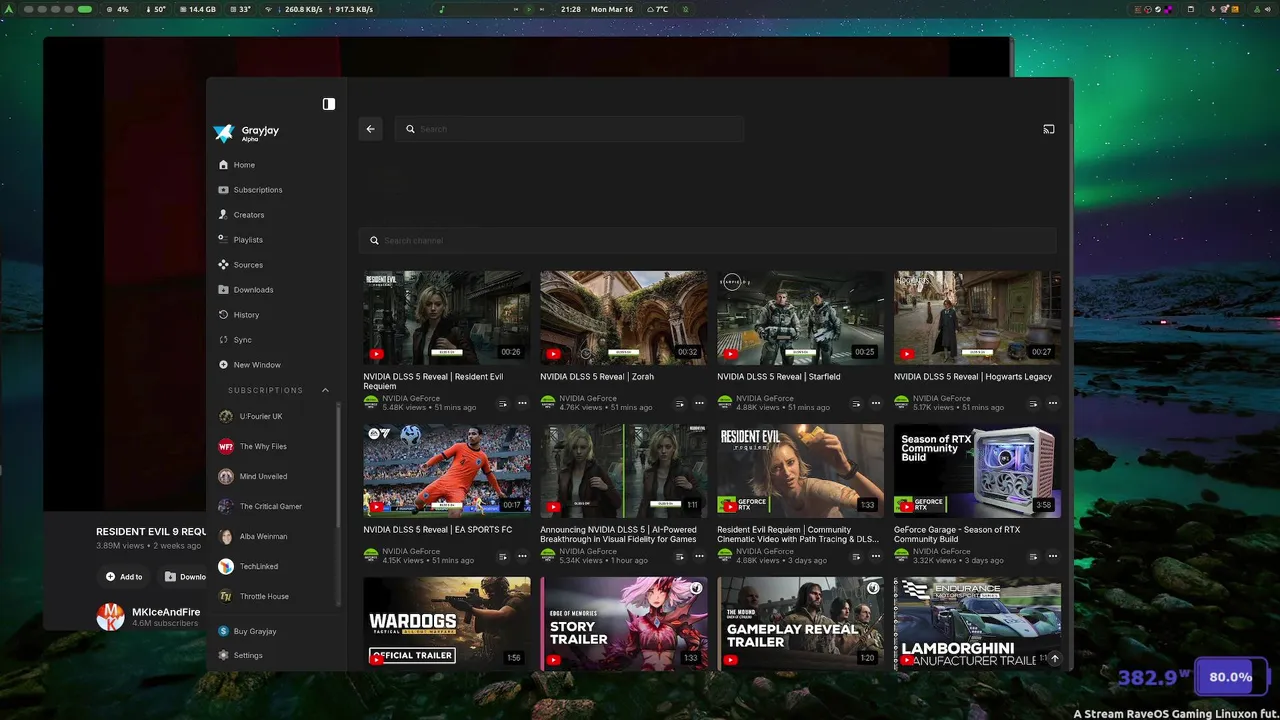Open the EA SPORTS FC video thumbnail
This screenshot has width=1280, height=720.
pos(446,471)
